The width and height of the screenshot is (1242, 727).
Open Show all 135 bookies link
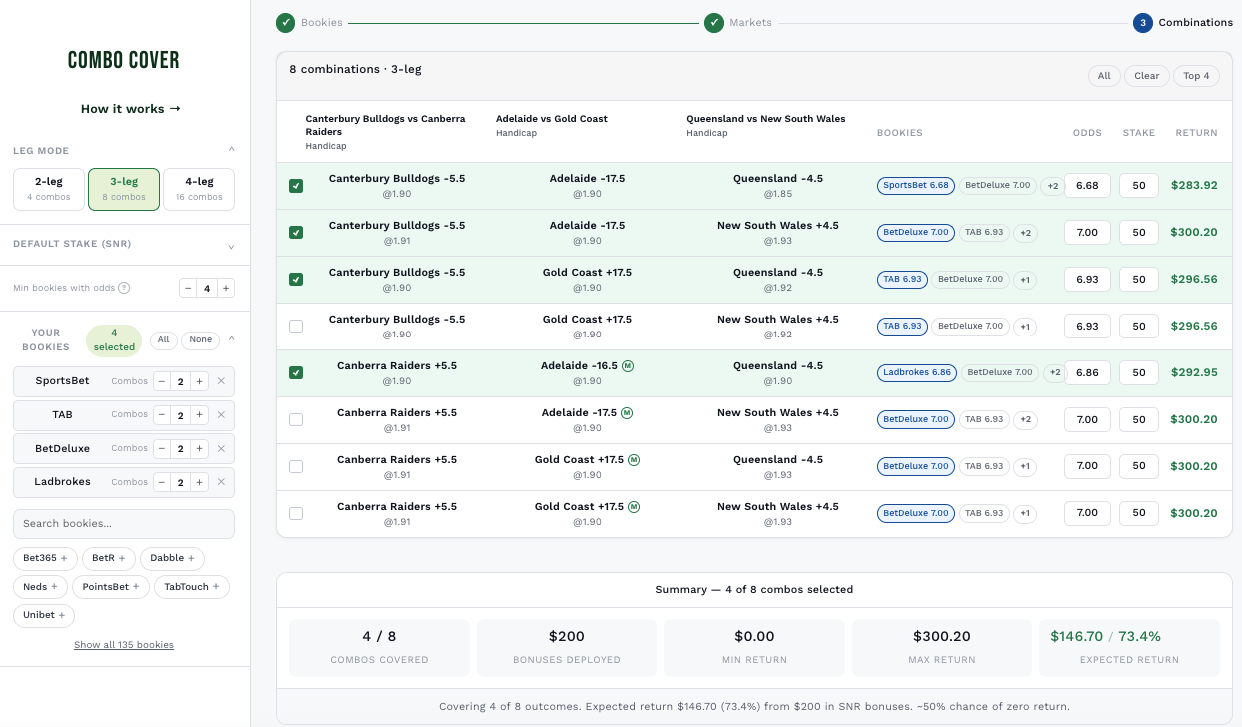(124, 645)
